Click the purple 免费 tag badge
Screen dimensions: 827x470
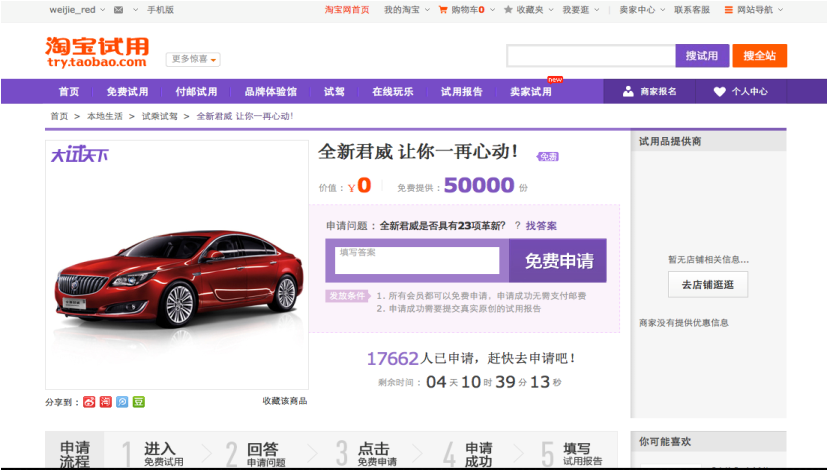click(x=548, y=157)
